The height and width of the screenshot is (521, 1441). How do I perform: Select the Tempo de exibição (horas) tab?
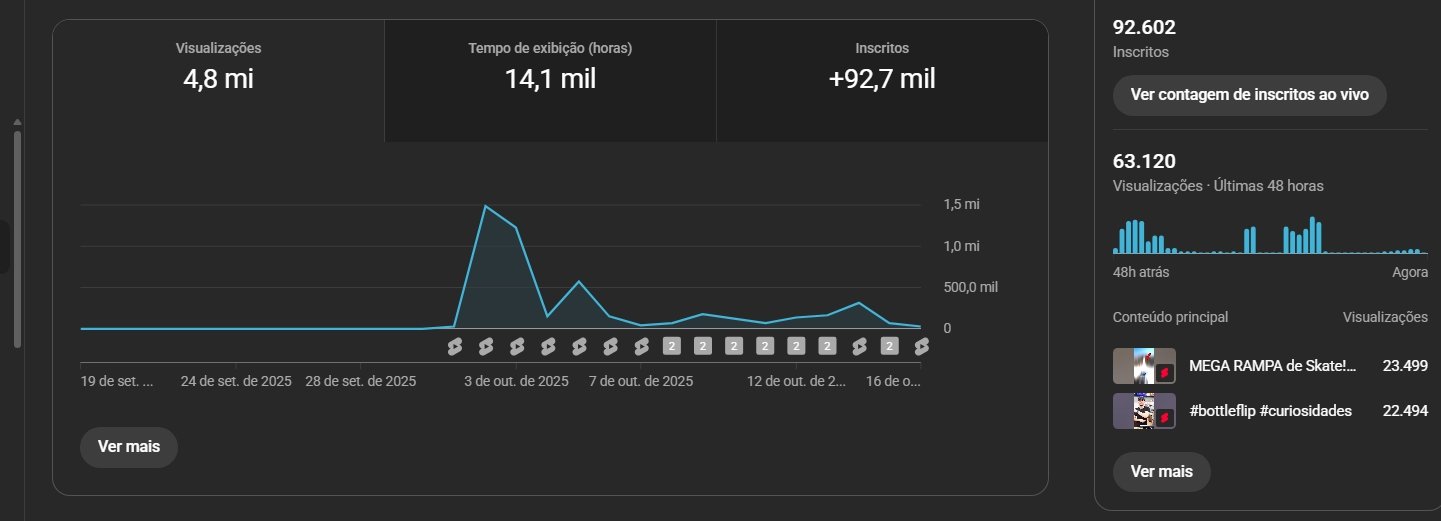click(550, 68)
